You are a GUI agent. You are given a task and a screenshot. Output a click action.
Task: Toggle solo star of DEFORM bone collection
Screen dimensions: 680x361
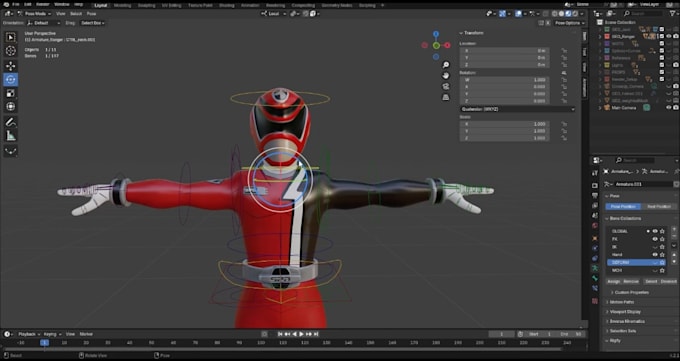coord(662,263)
